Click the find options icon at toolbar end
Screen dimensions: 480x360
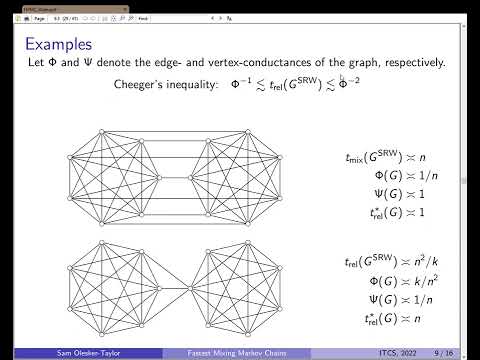pos(229,19)
